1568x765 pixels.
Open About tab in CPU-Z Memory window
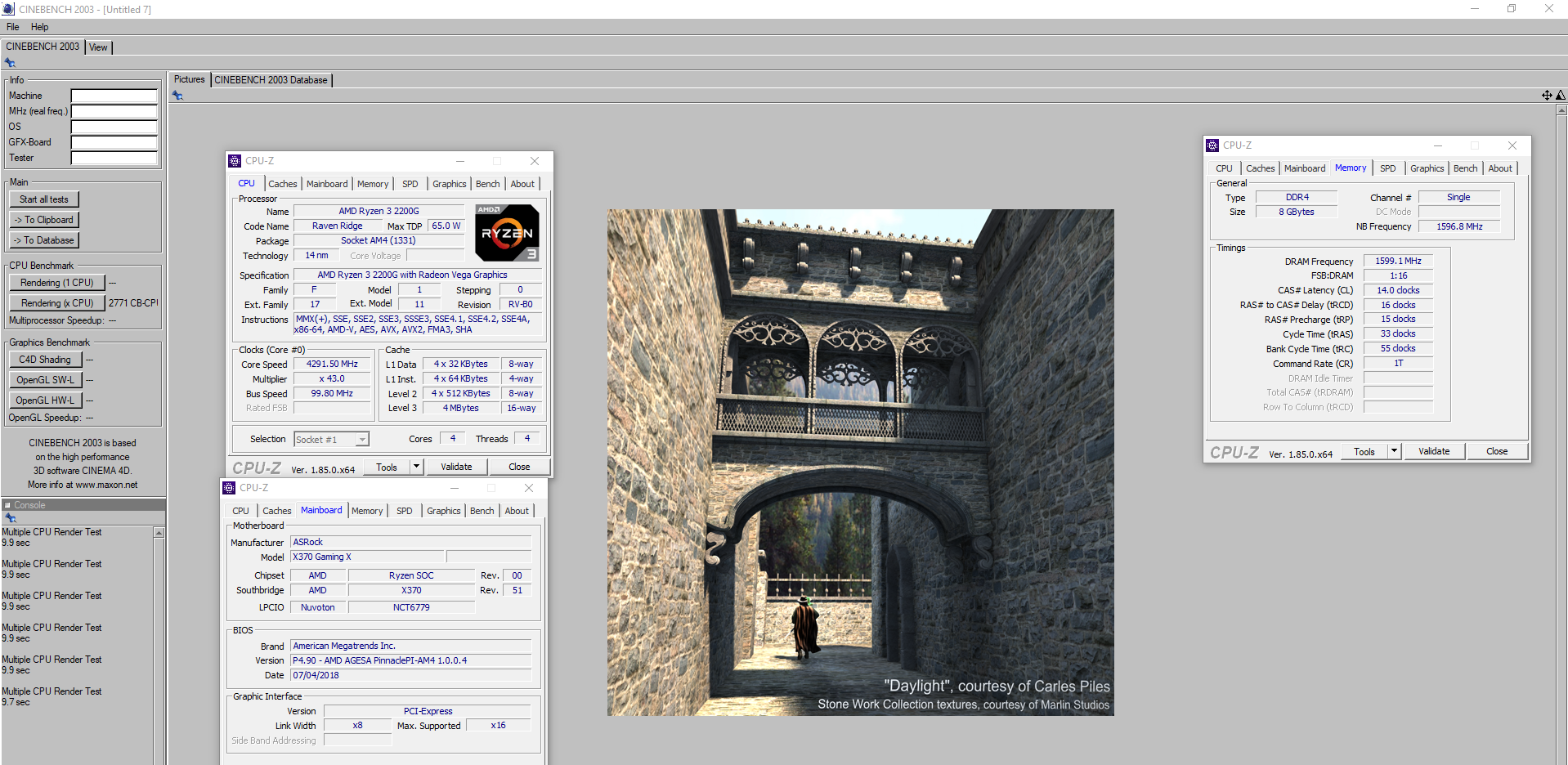click(1500, 168)
